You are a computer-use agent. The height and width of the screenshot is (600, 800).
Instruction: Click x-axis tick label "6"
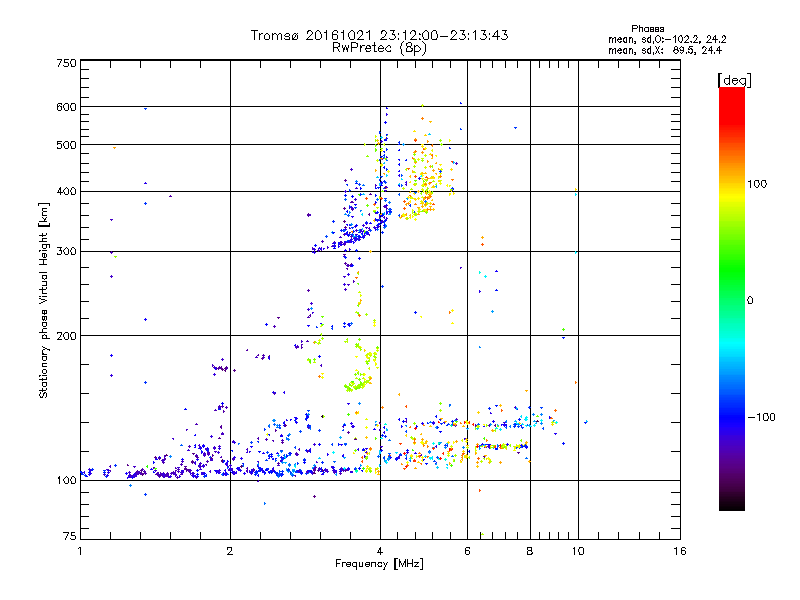[x=467, y=551]
